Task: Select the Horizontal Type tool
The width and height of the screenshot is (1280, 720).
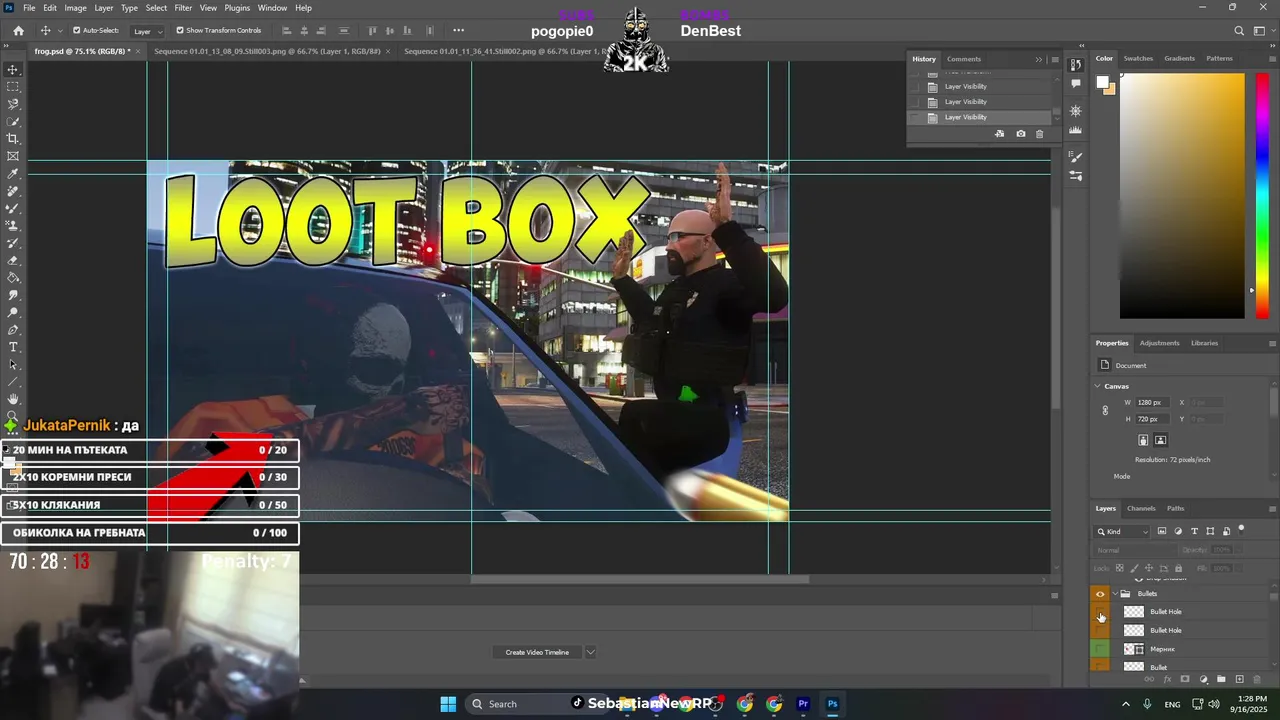Action: (x=13, y=347)
